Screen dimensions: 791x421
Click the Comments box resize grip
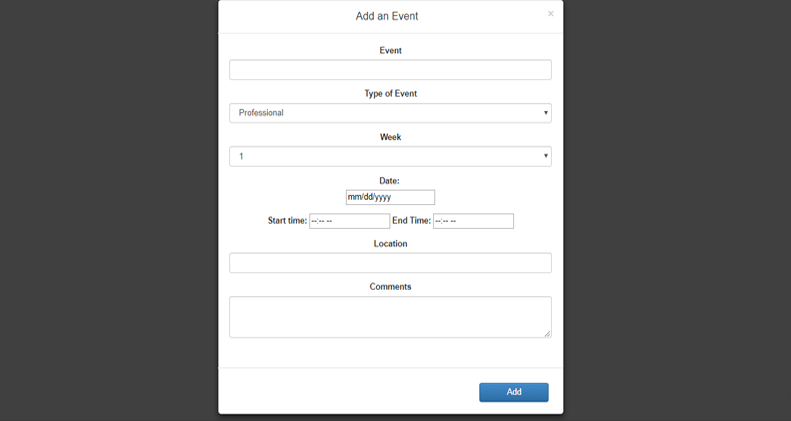tap(547, 333)
